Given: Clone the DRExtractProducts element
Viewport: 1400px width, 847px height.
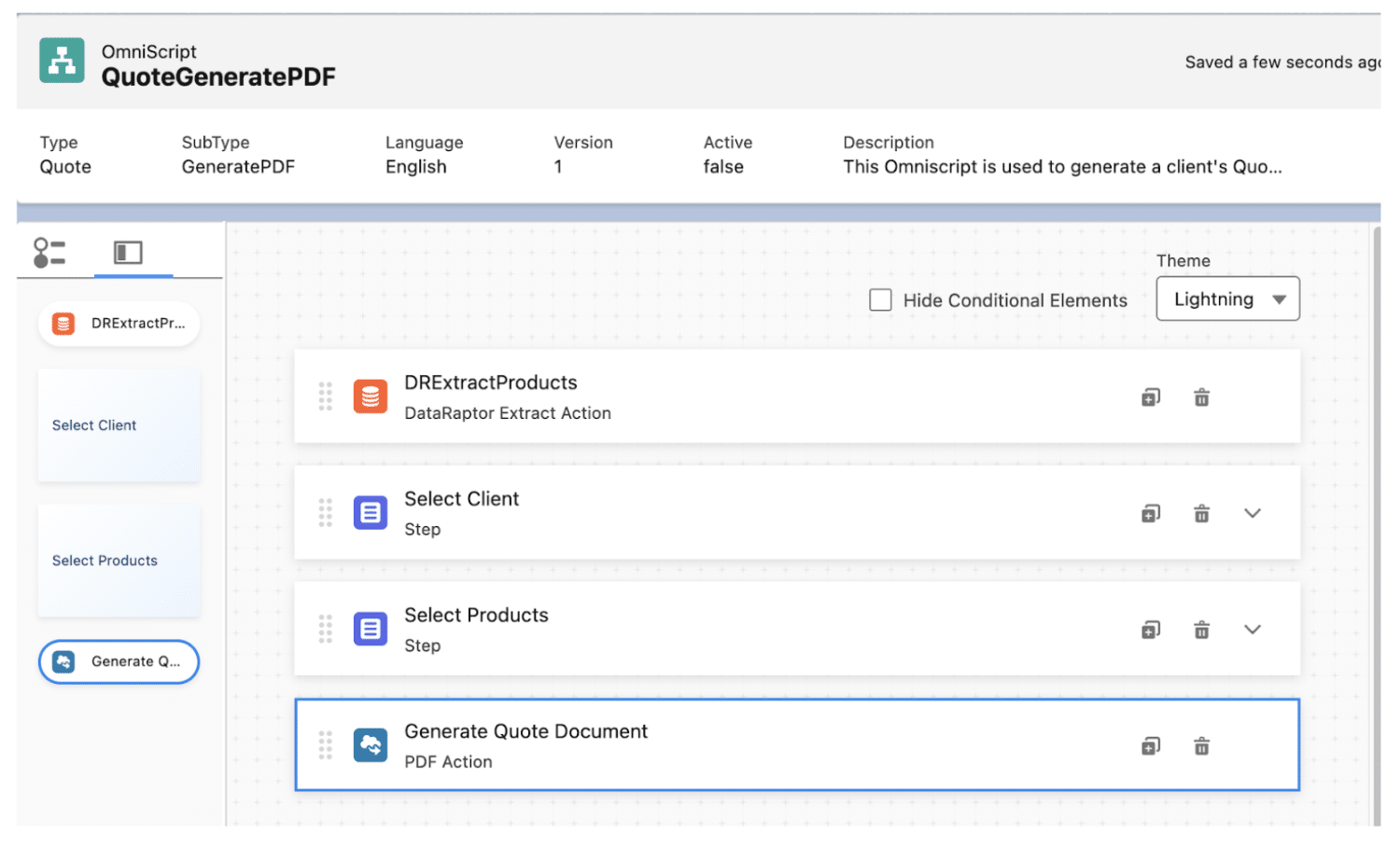Looking at the screenshot, I should point(1151,397).
